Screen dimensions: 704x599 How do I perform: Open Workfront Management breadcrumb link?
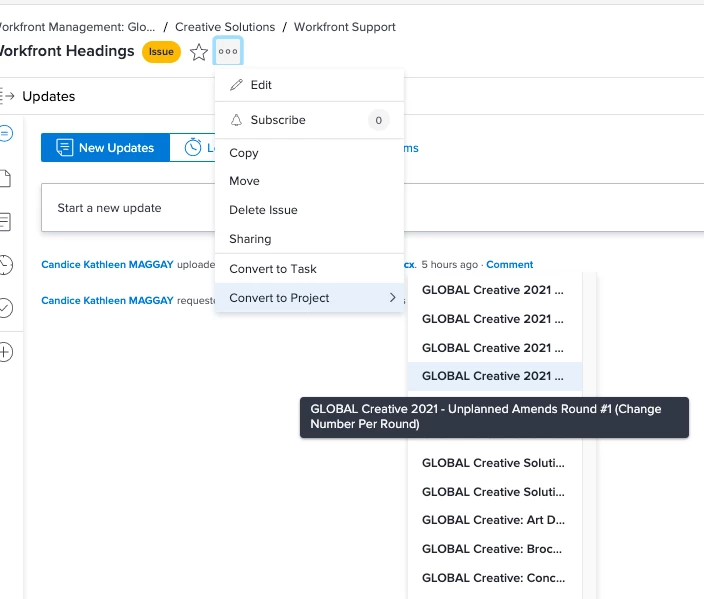[x=77, y=27]
